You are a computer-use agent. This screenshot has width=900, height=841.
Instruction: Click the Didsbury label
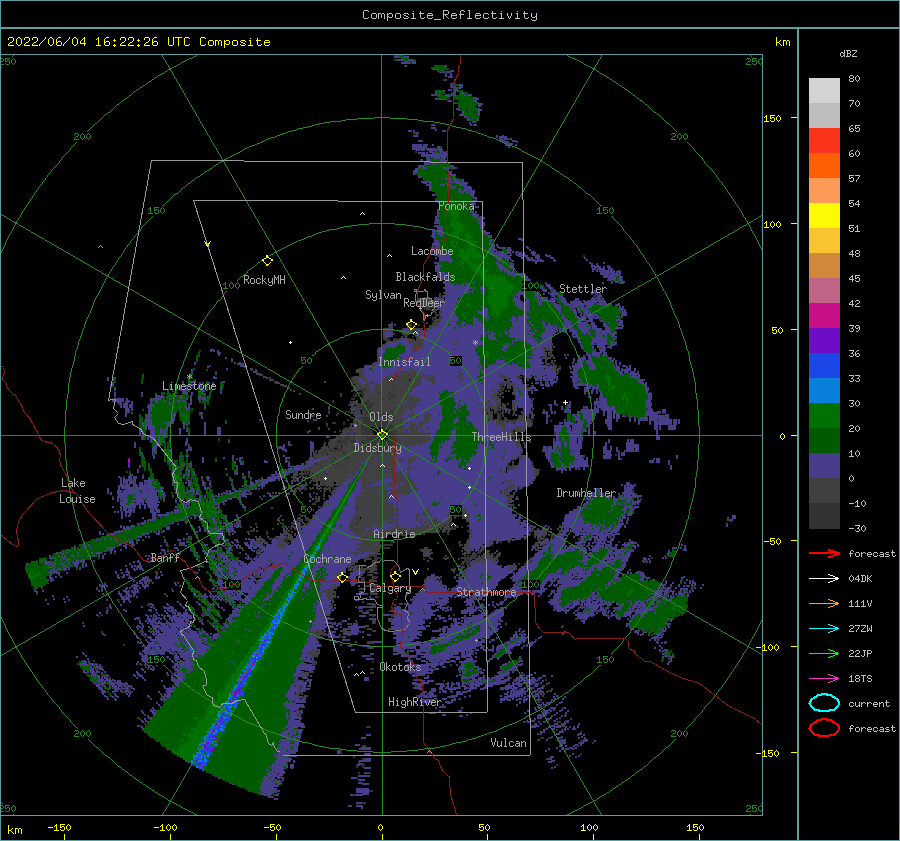[377, 448]
